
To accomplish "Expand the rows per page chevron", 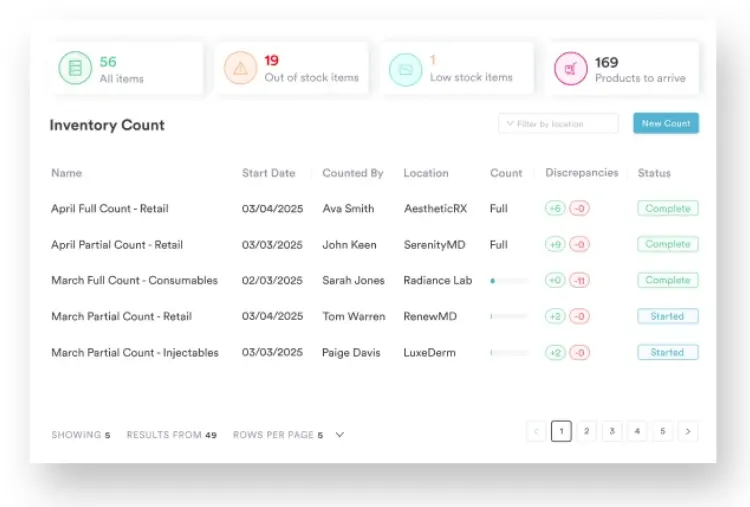I will click(340, 434).
